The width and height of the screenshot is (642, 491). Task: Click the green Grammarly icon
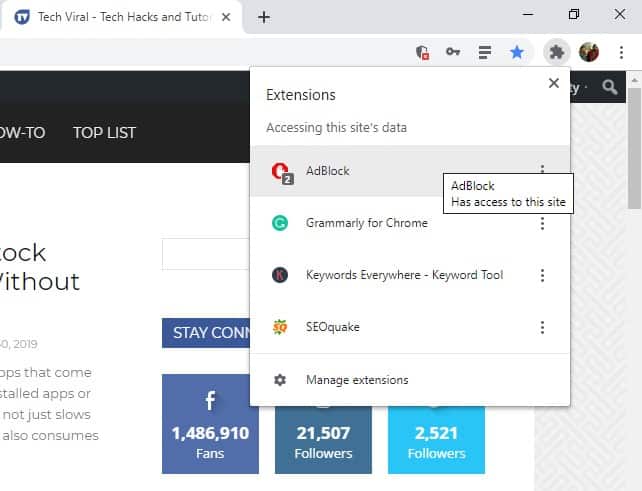click(x=280, y=223)
